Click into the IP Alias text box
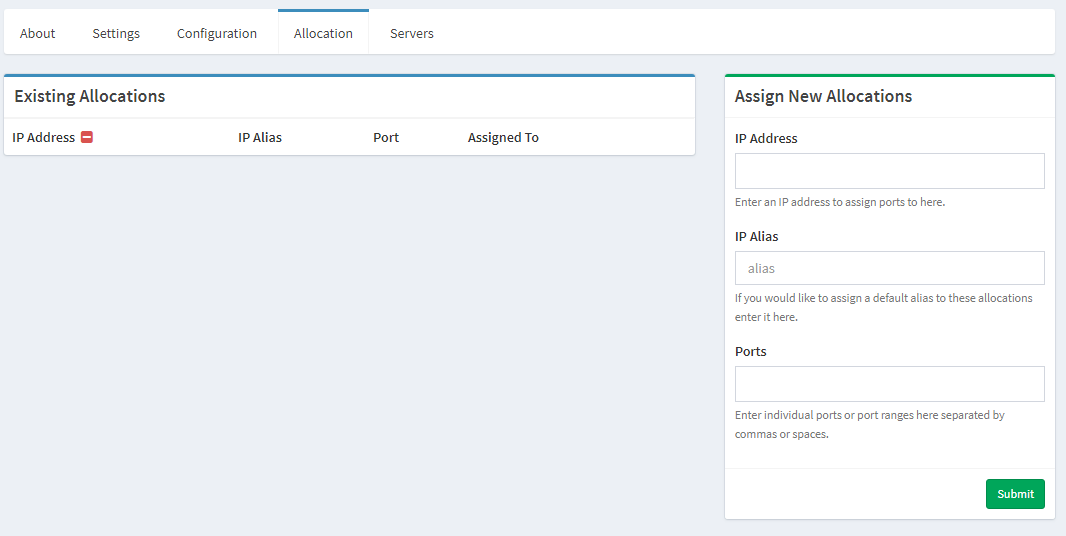 pos(889,268)
